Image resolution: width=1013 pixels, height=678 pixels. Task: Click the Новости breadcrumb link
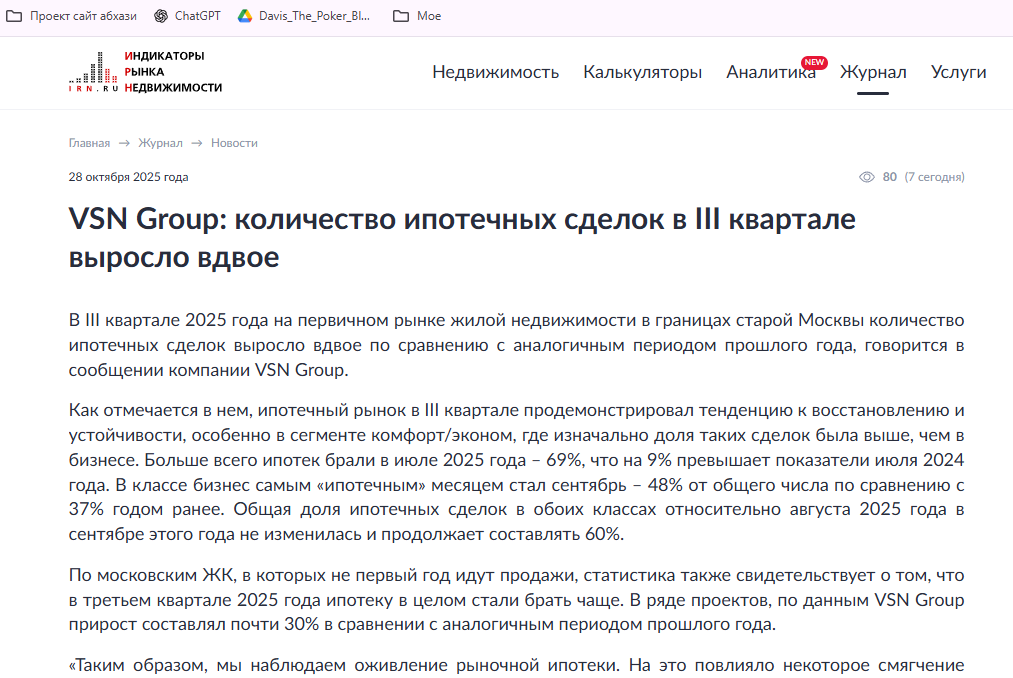[234, 143]
